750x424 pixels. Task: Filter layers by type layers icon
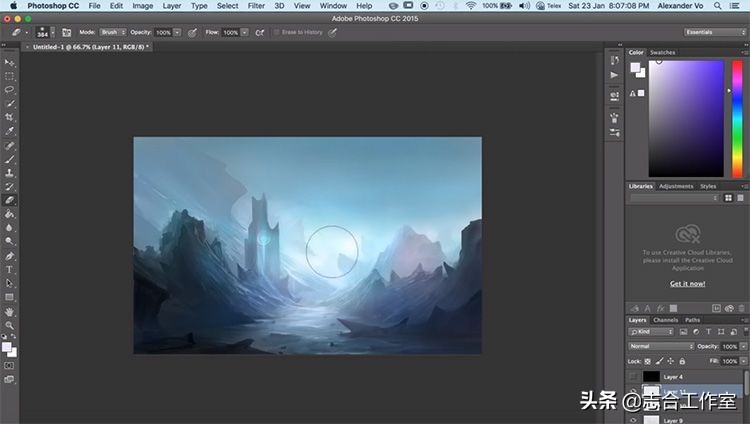[x=708, y=332]
